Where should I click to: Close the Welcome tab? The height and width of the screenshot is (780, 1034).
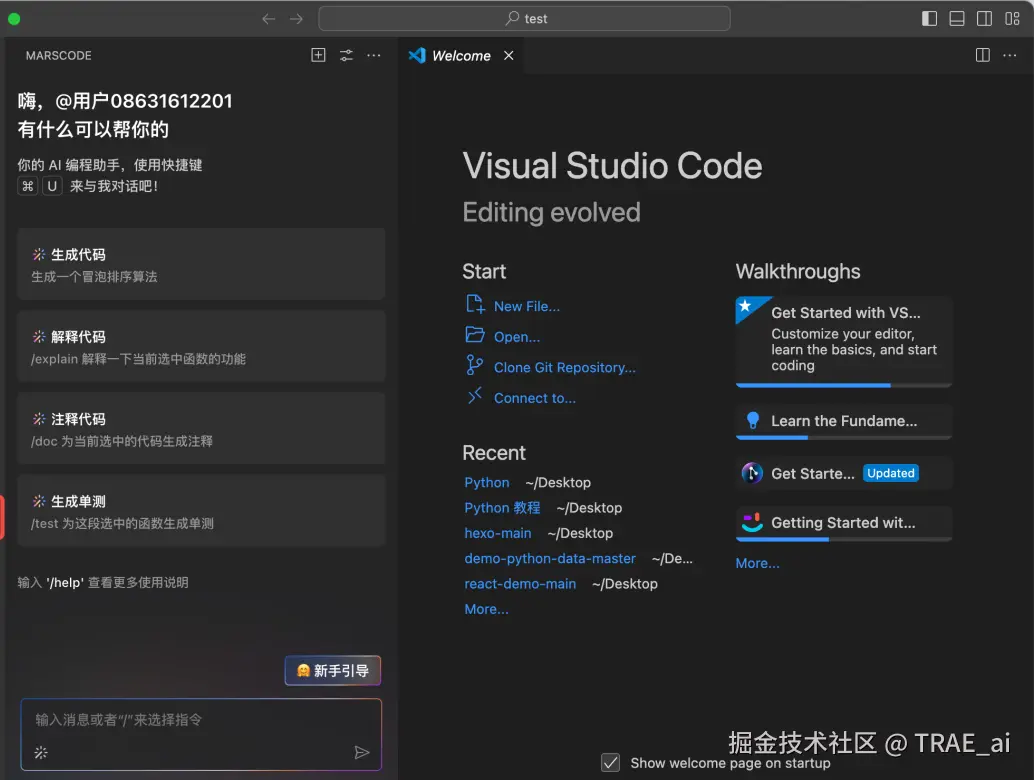508,56
